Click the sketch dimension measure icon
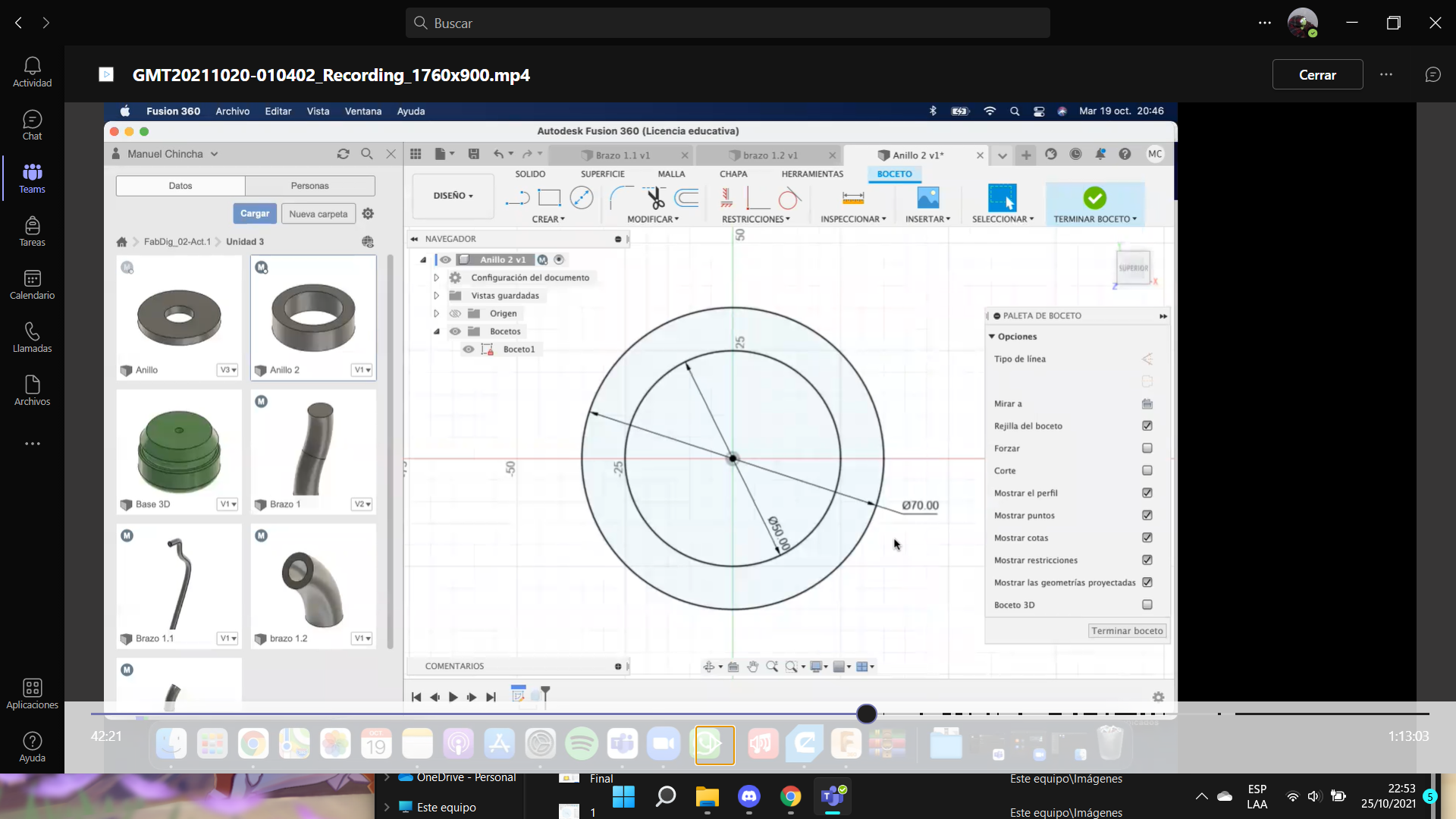The image size is (1456, 819). click(x=853, y=199)
